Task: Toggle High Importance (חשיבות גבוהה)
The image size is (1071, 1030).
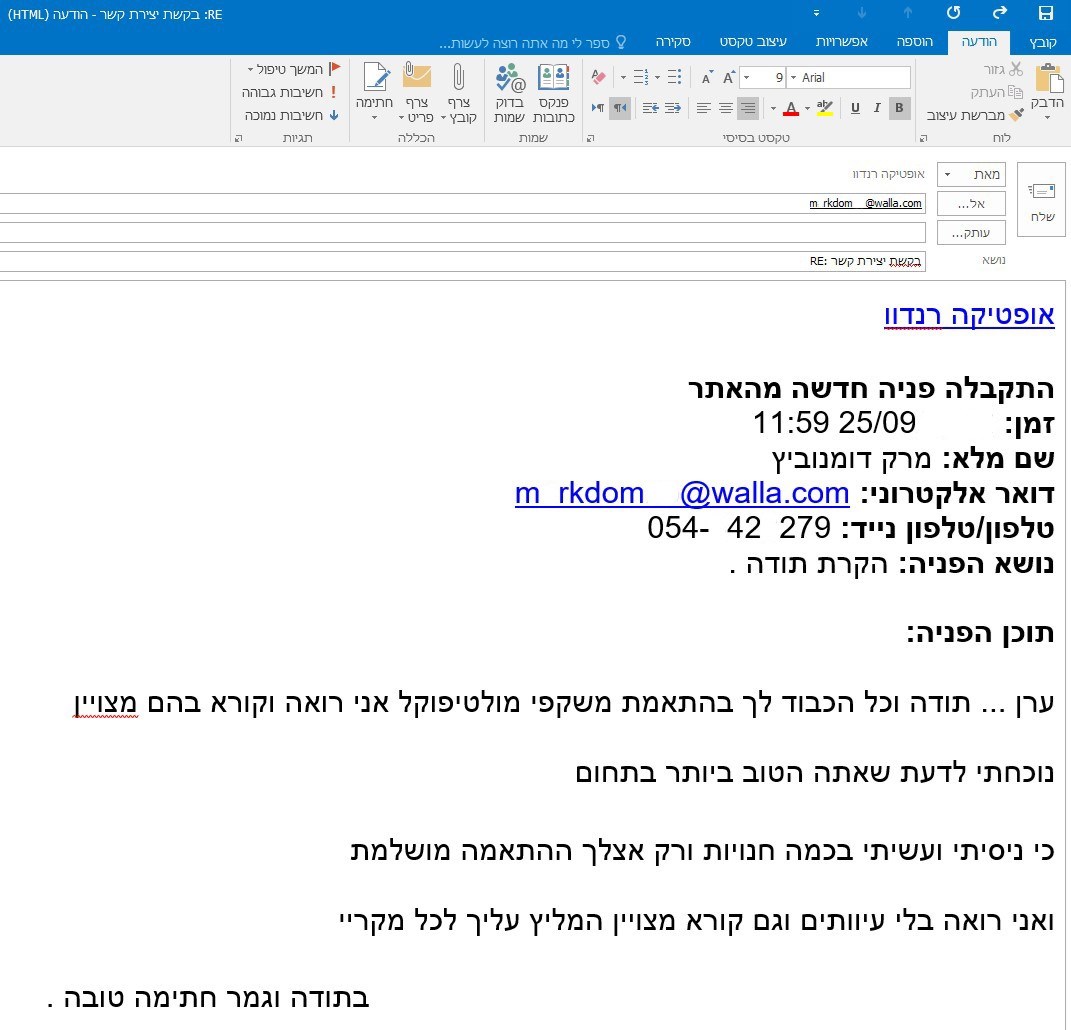Action: click(x=290, y=92)
